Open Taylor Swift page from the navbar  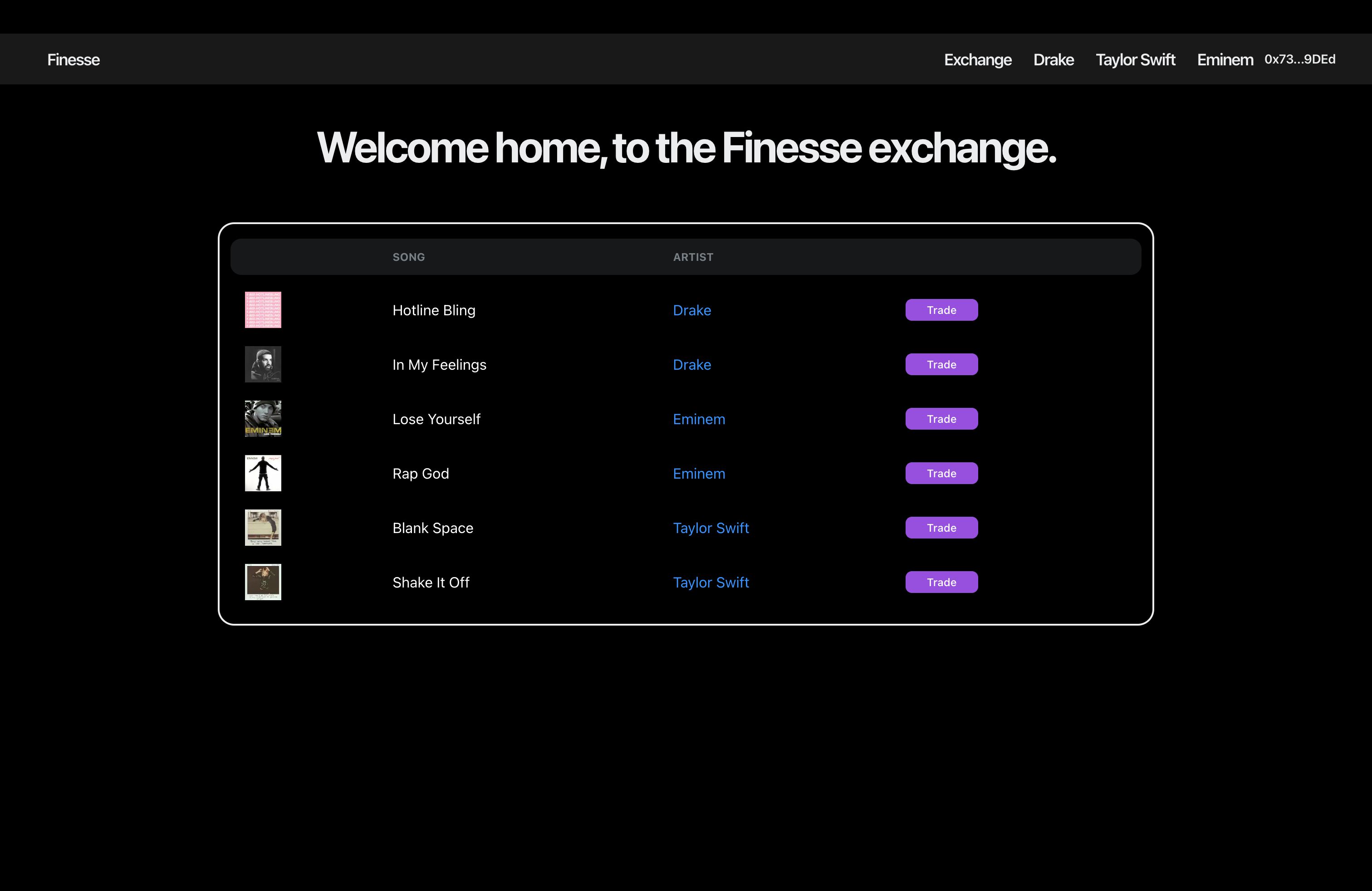(x=1135, y=60)
